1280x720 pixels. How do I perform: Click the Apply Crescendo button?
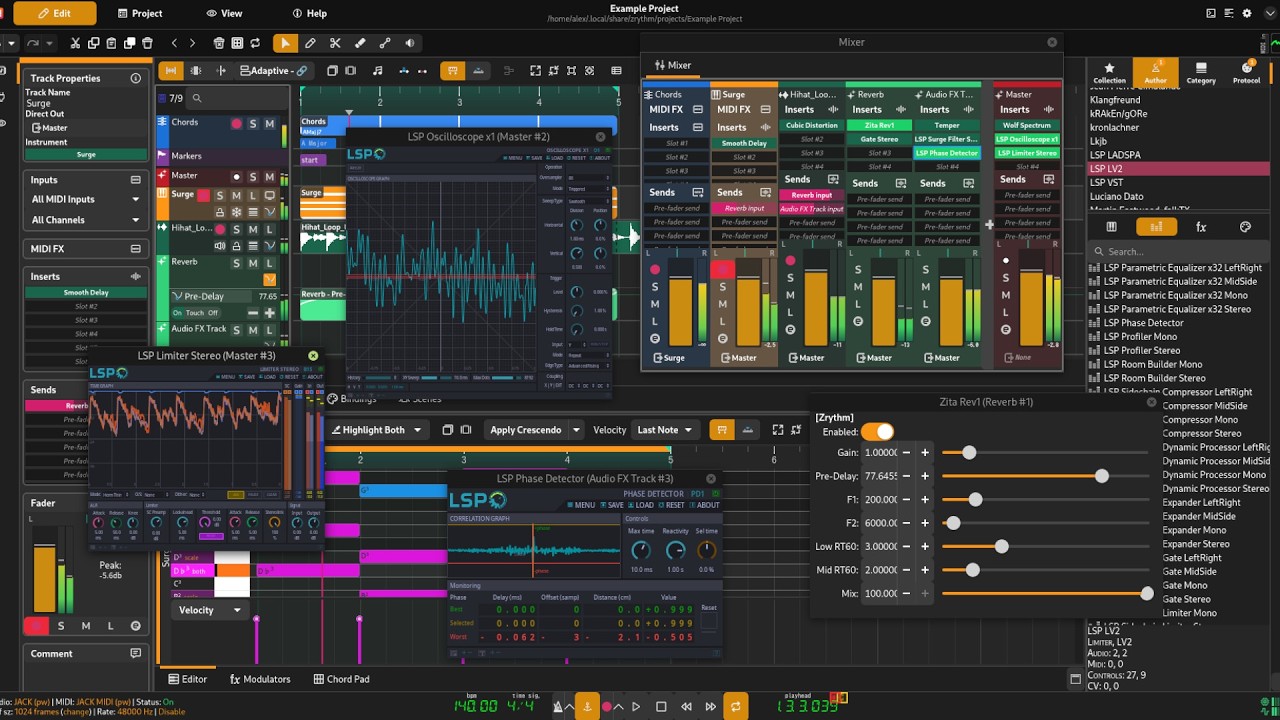tap(526, 430)
